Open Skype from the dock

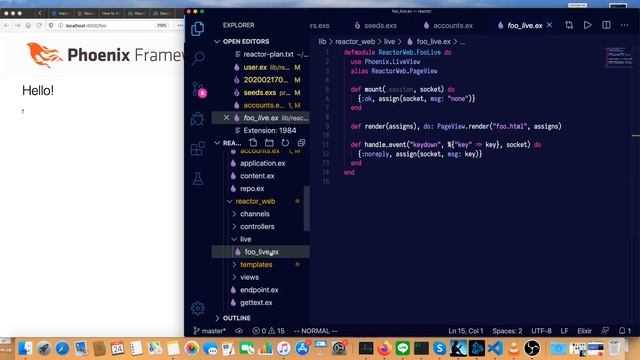tap(440, 348)
